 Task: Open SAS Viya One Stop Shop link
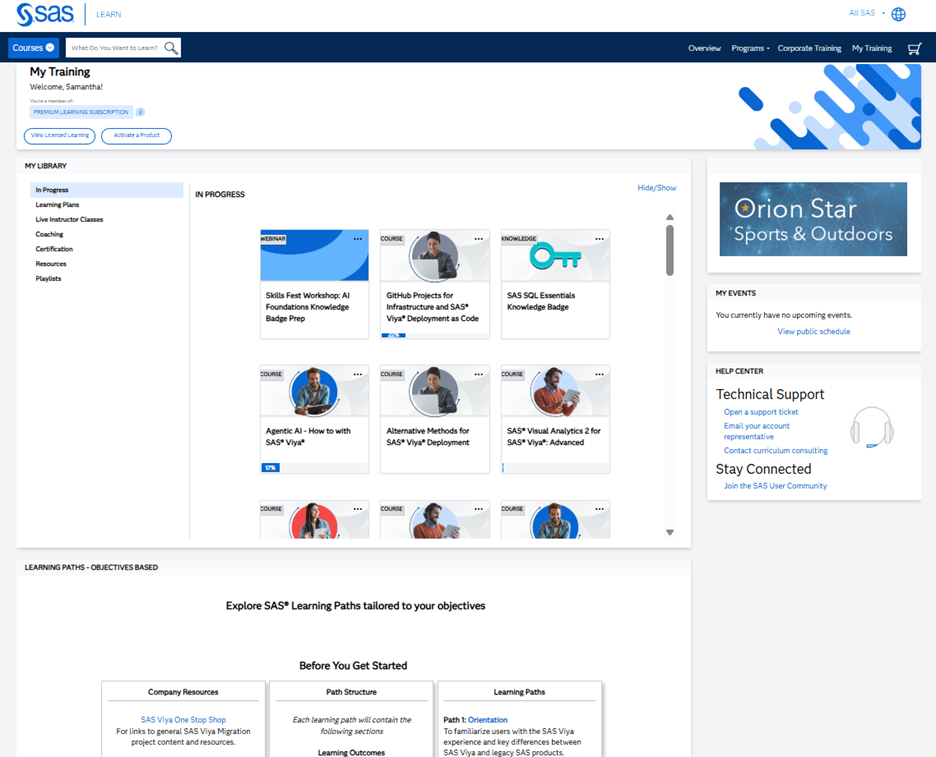click(183, 720)
